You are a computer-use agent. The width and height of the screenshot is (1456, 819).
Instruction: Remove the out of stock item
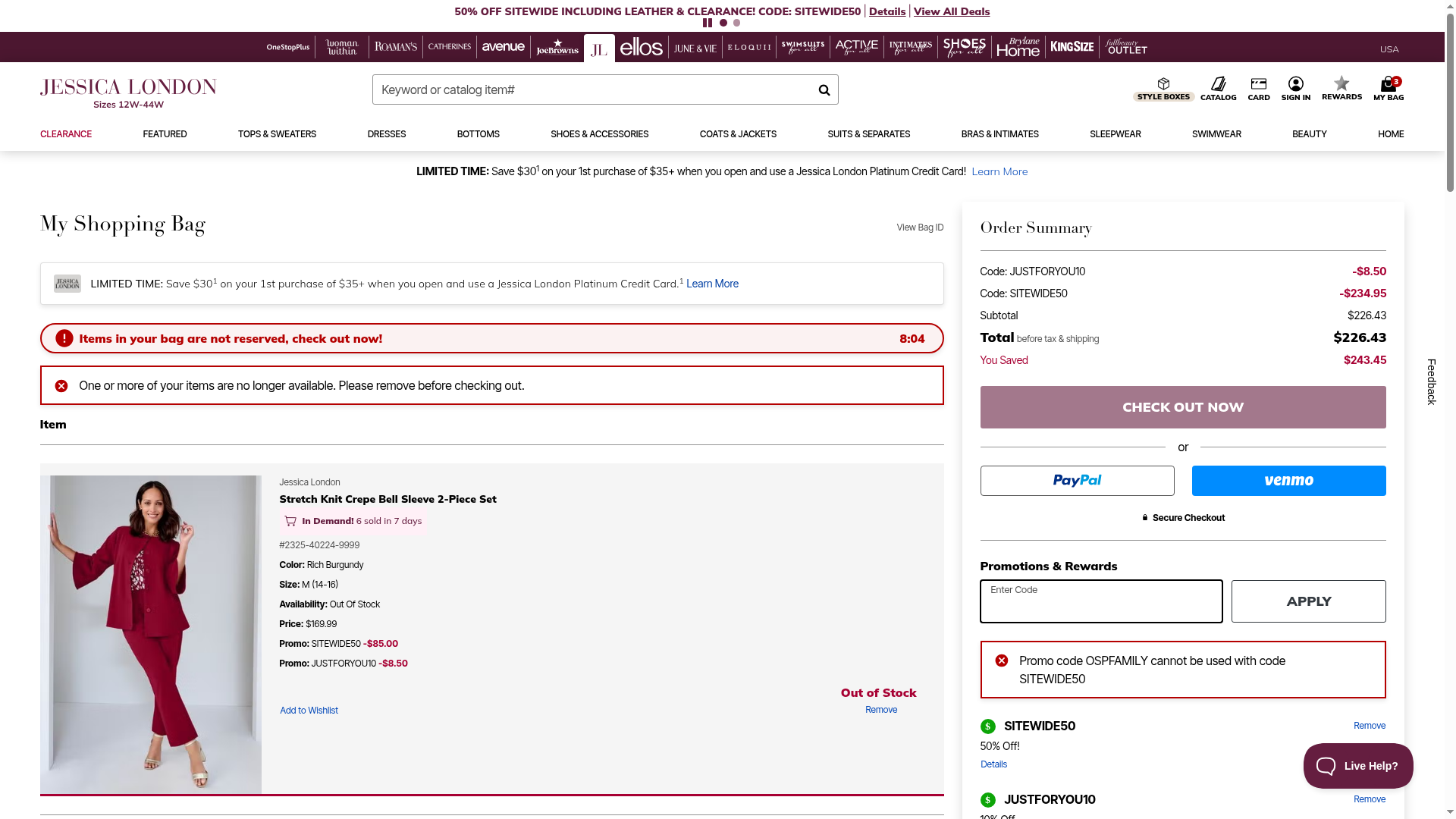coord(880,710)
